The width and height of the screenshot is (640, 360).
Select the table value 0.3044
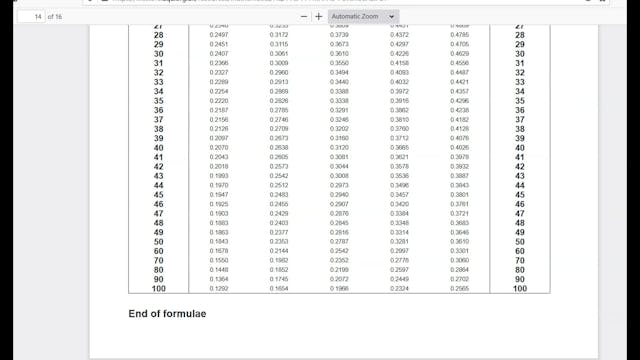click(x=339, y=166)
